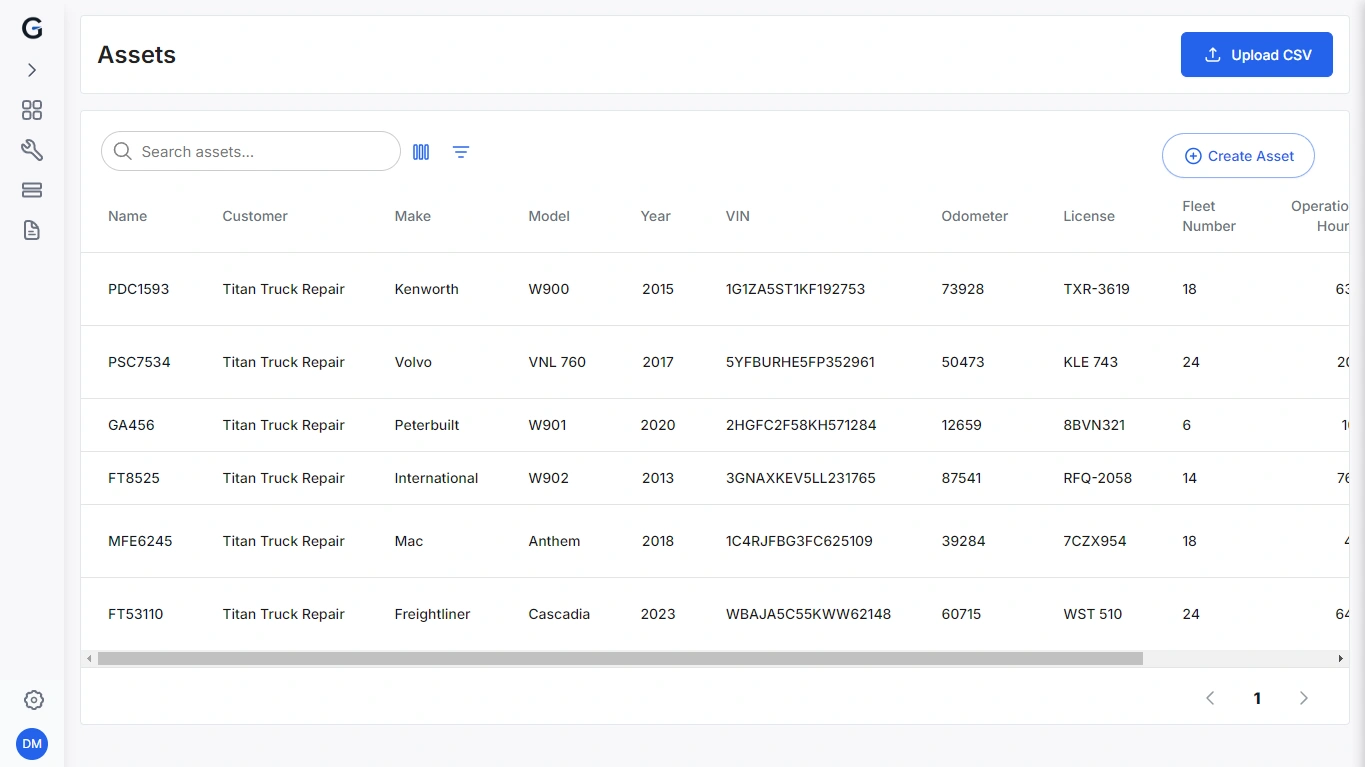This screenshot has width=1365, height=767.
Task: Sort by Customer column header
Action: pyautogui.click(x=255, y=216)
